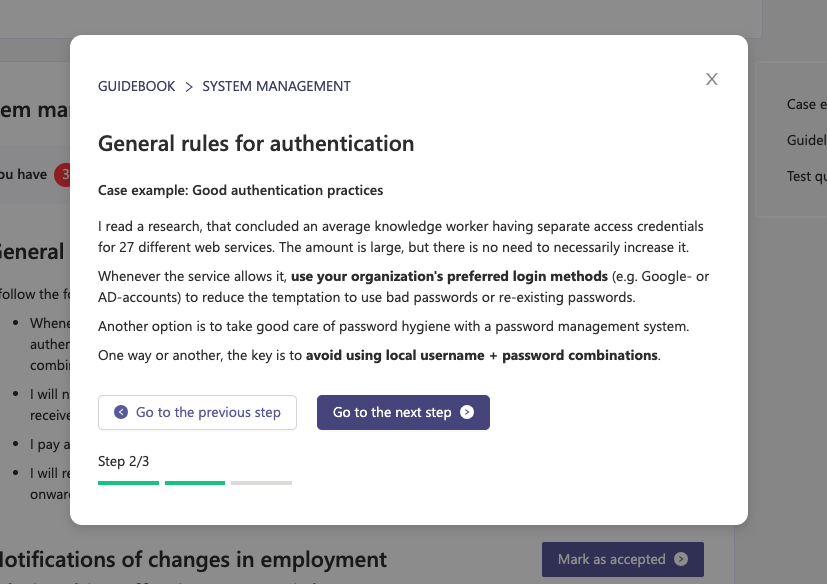This screenshot has height=584, width=827.
Task: Click the Step 2/3 indicator text
Action: [123, 462]
